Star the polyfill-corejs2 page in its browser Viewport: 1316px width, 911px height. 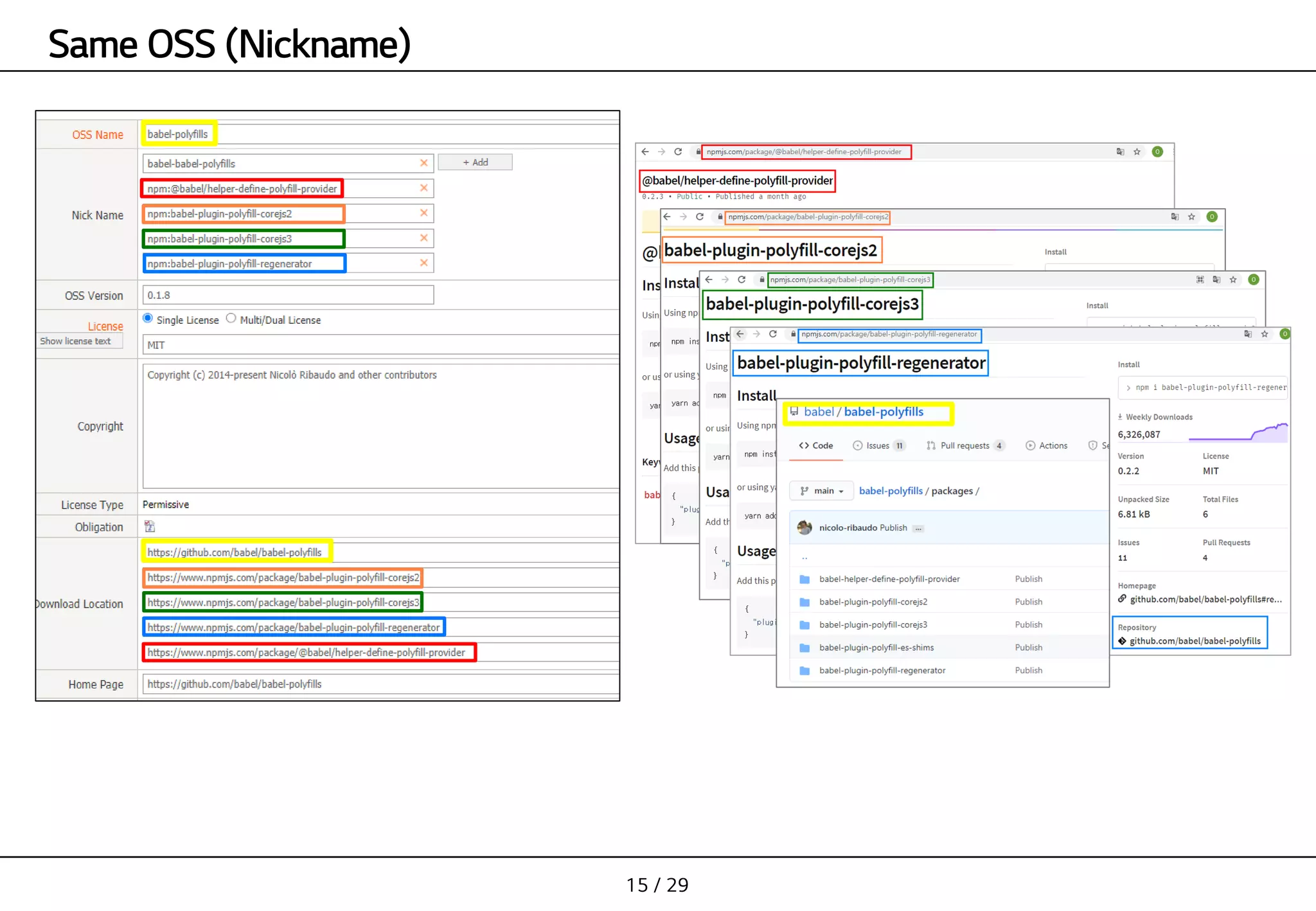[x=1191, y=217]
